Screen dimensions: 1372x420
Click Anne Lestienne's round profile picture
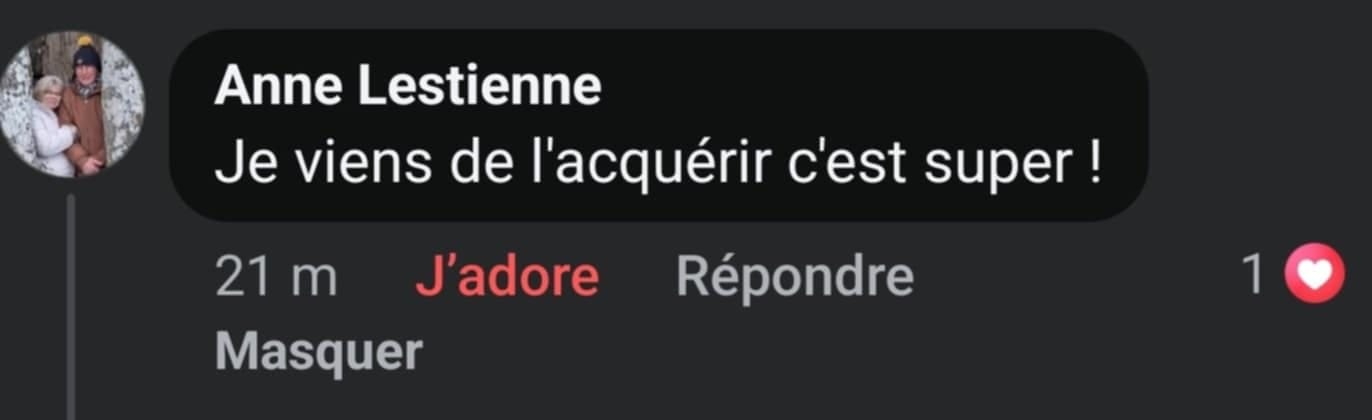(x=70, y=104)
